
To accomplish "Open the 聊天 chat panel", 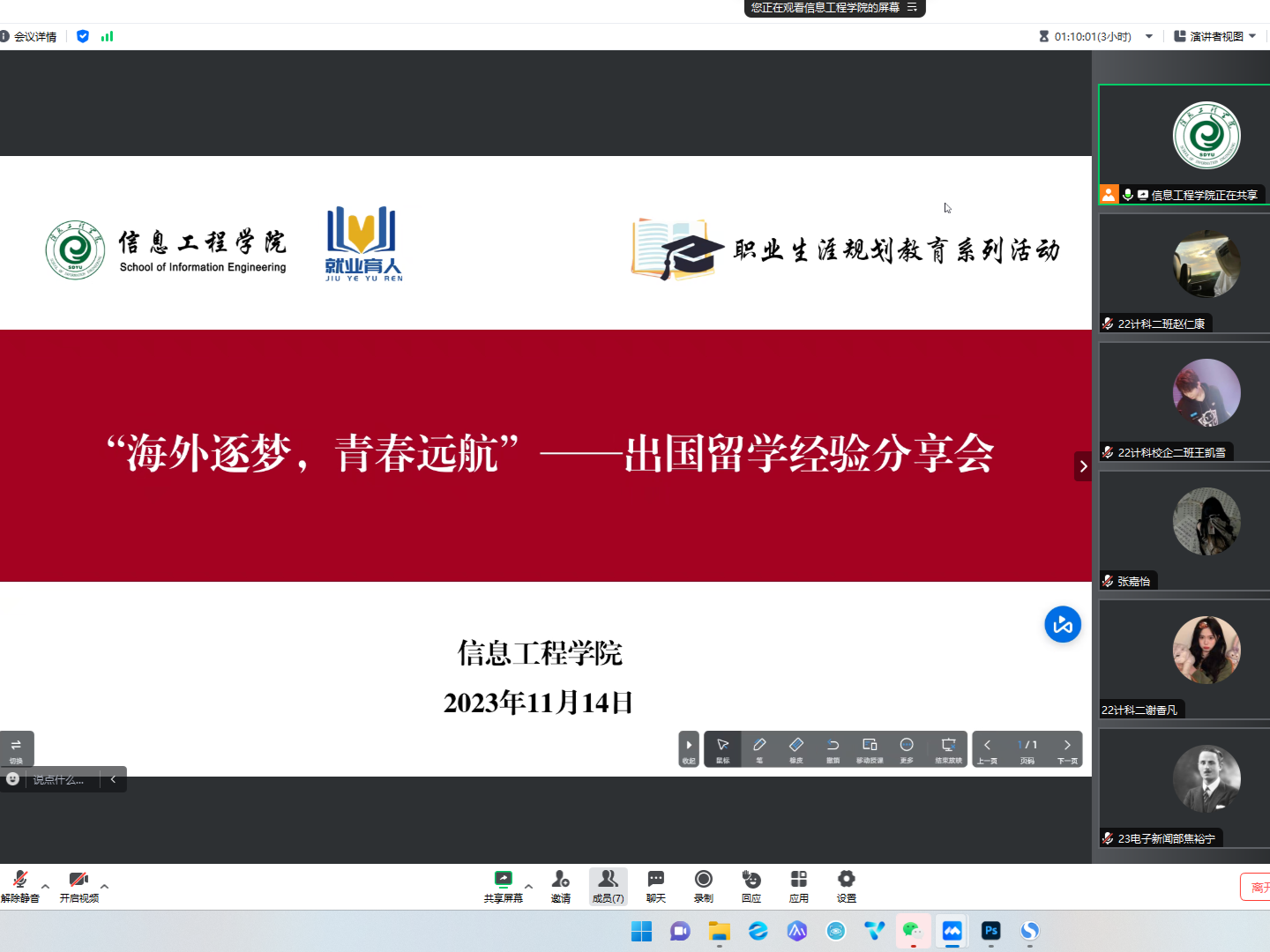I will (x=655, y=885).
